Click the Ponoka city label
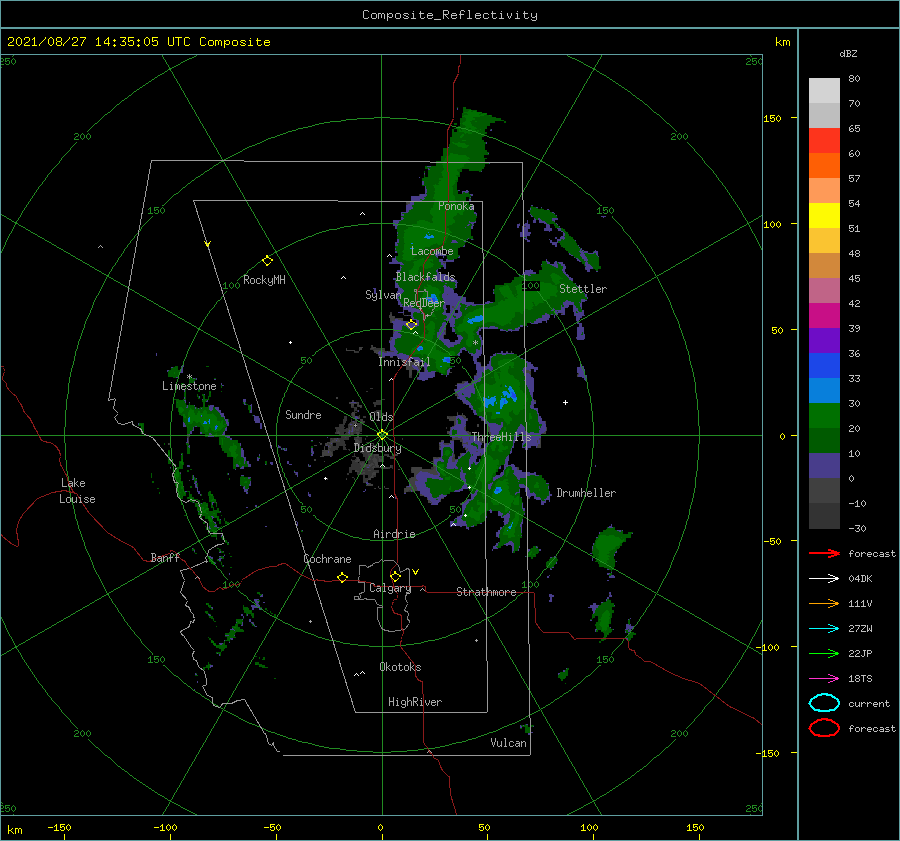The height and width of the screenshot is (841, 900). coord(456,206)
